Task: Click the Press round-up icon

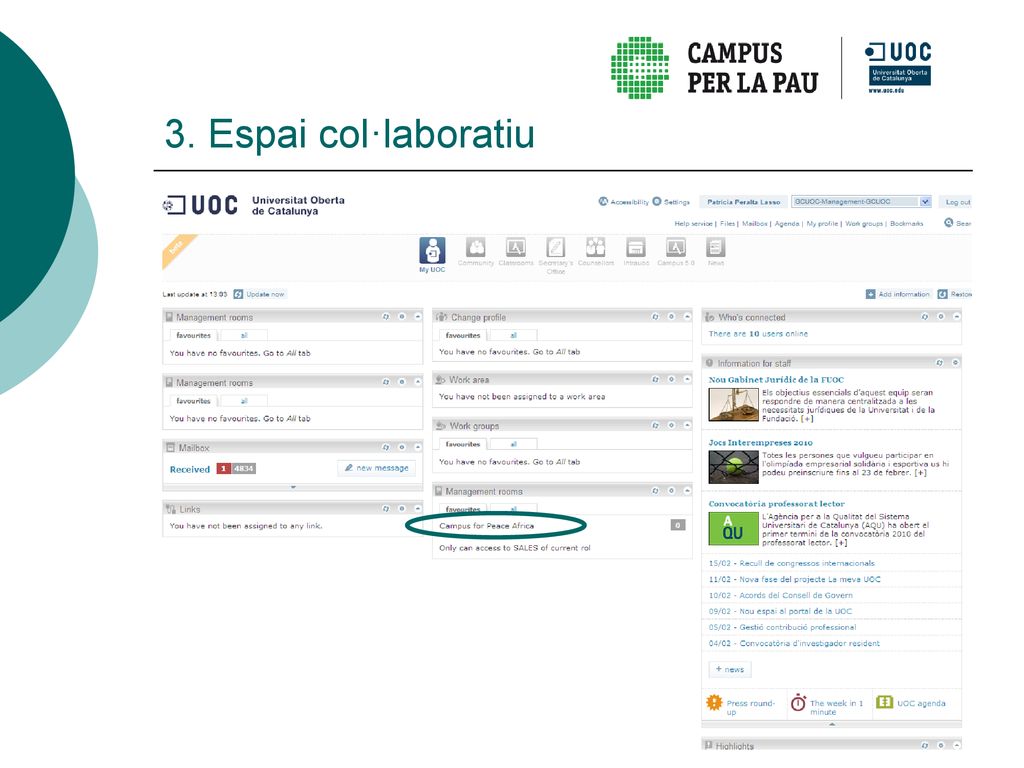Action: pyautogui.click(x=714, y=703)
